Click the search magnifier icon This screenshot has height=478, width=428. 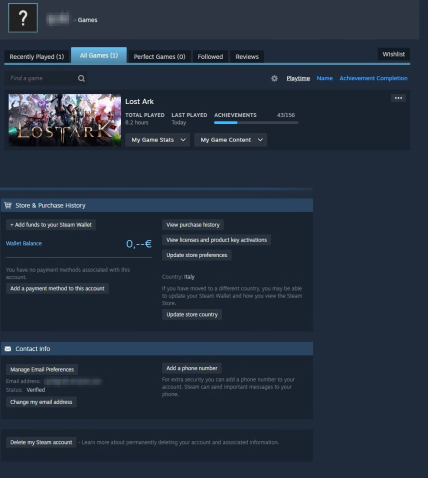coord(81,78)
